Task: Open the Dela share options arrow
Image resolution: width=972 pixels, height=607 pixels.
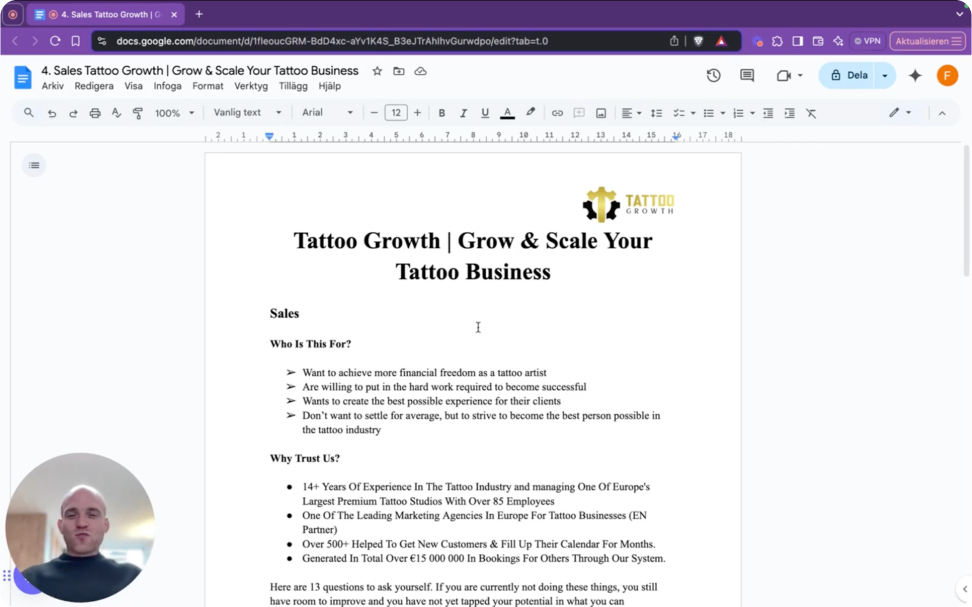Action: [885, 76]
